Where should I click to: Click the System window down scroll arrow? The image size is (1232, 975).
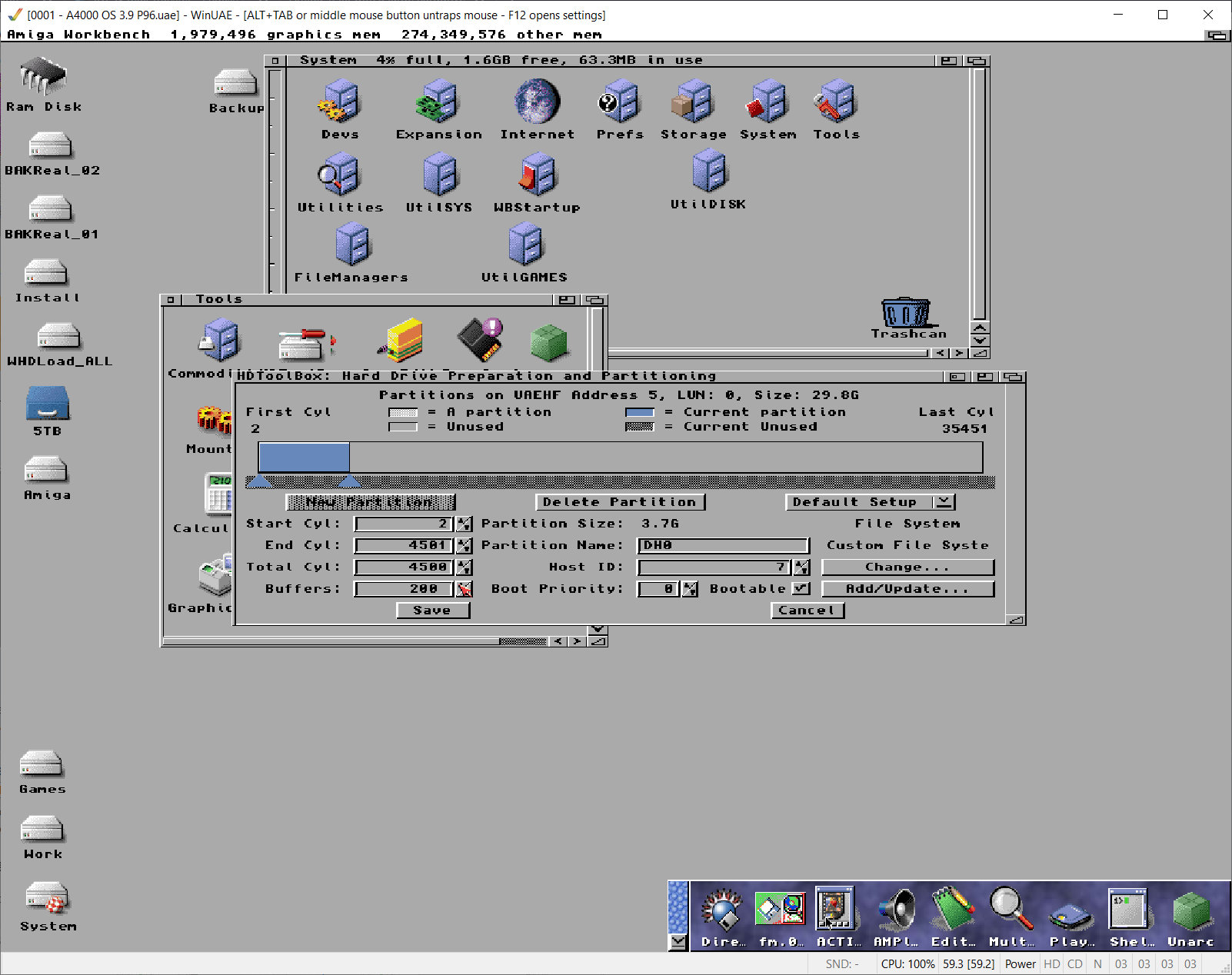click(x=980, y=341)
